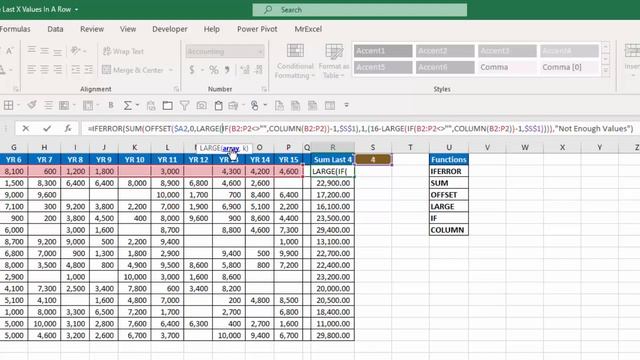Click the Bold B icon in Quick Access
The height and width of the screenshot is (360, 640).
pyautogui.click(x=111, y=106)
